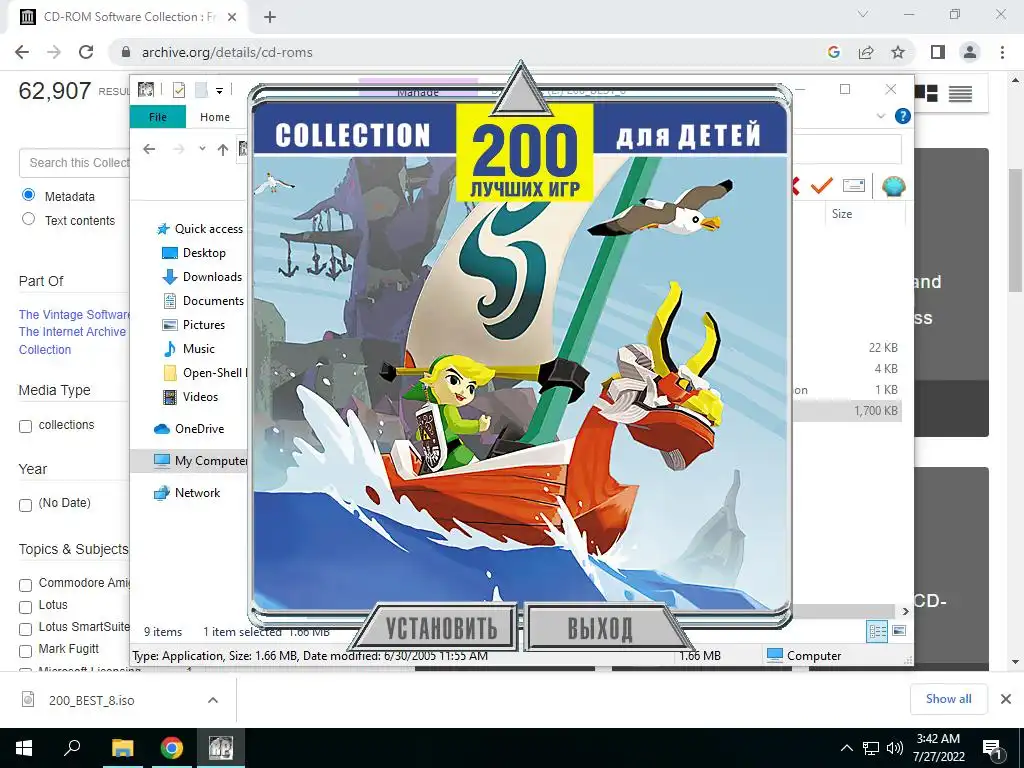This screenshot has width=1024, height=768.
Task: Click the Google icon in address bar
Action: tap(833, 52)
